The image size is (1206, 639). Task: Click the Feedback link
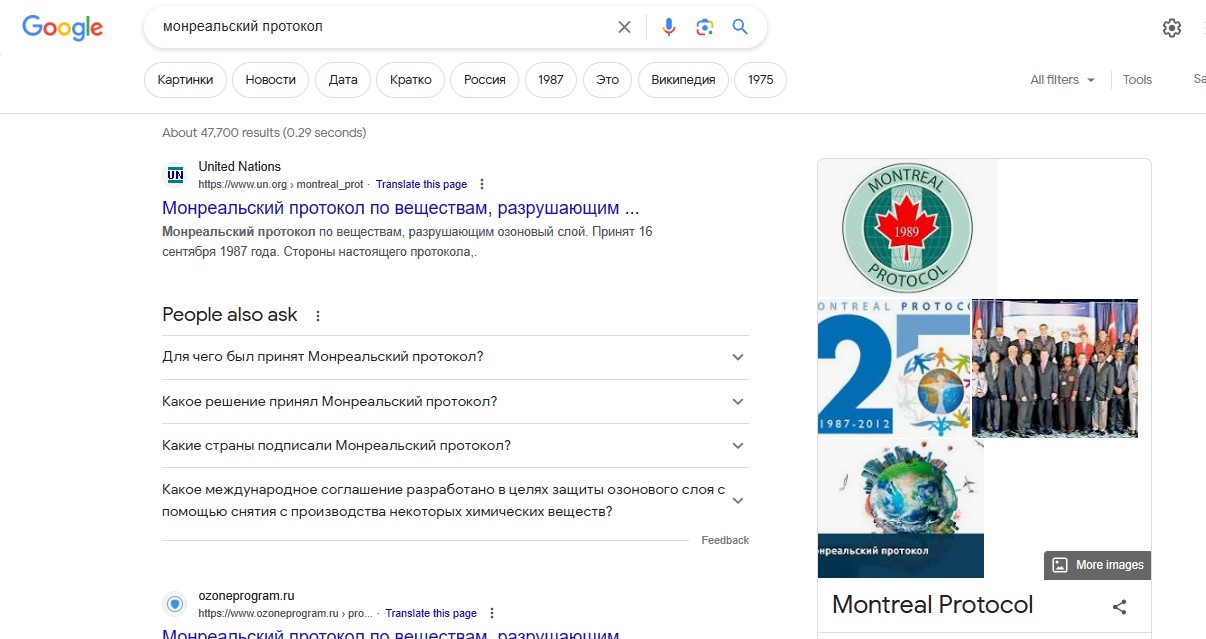click(x=725, y=540)
